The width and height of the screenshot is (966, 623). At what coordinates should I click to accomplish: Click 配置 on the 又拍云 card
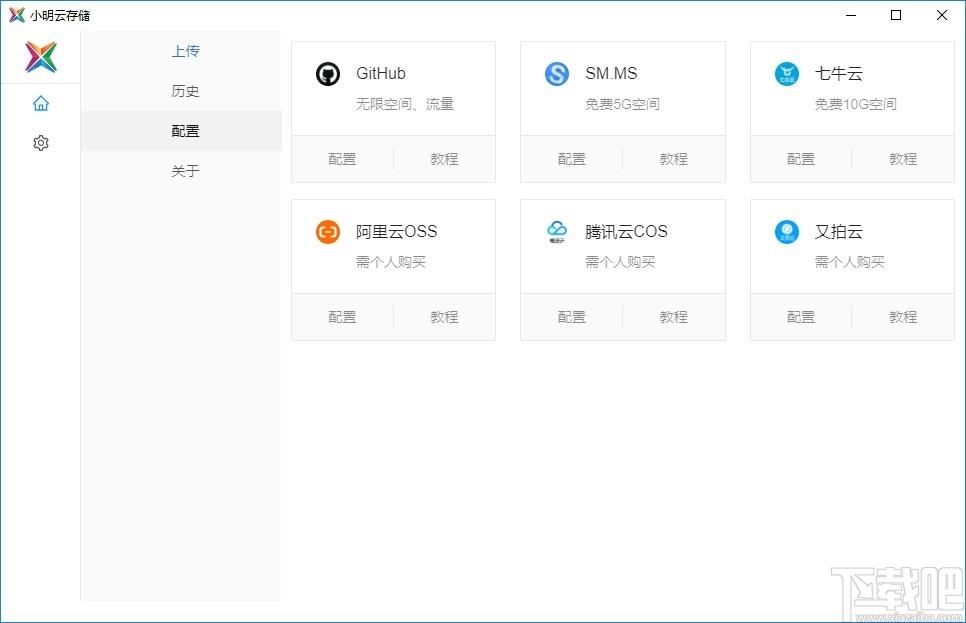[x=801, y=317]
